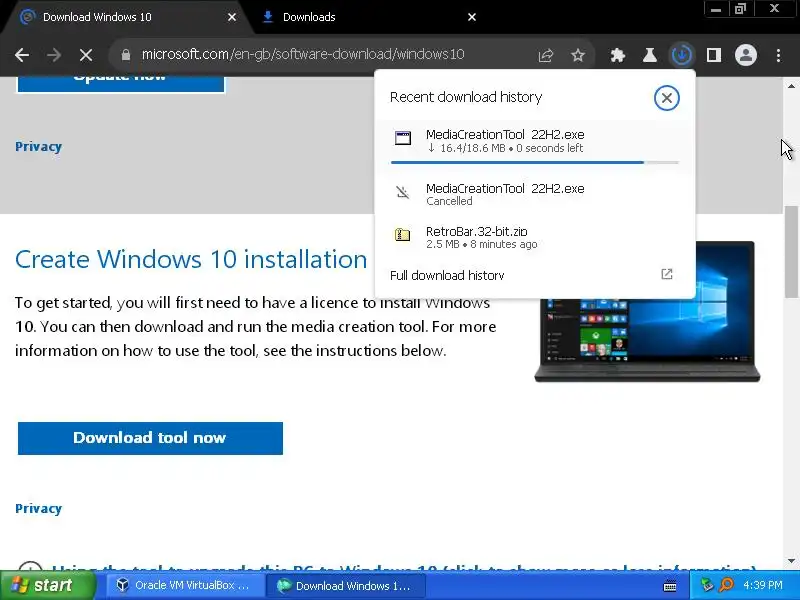Close the Recent download history popup
This screenshot has height=600, width=800.
pos(666,98)
